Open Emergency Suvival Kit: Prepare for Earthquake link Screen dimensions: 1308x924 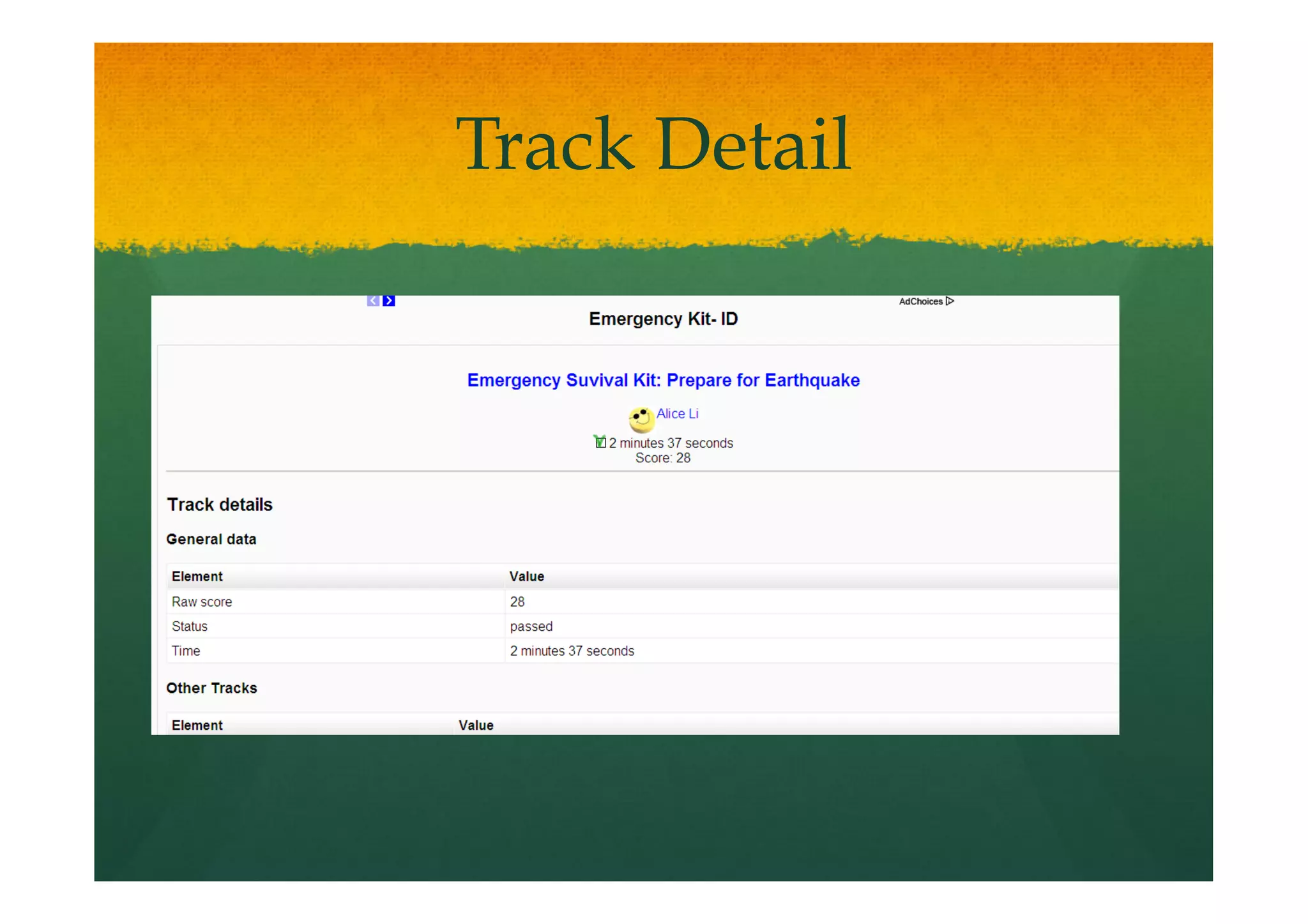[x=663, y=380]
